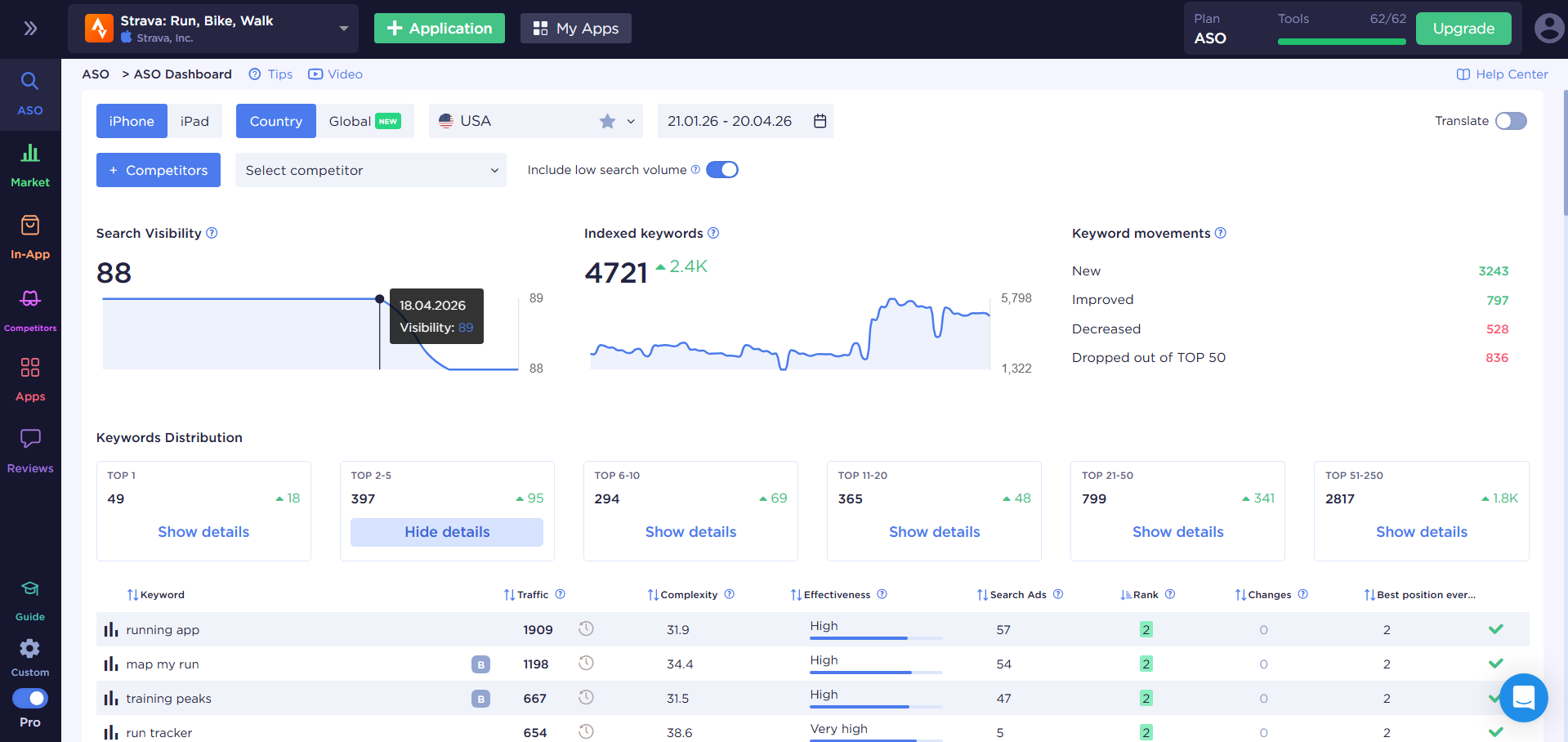Click the favorite star next to USA
The width and height of the screenshot is (1568, 742).
coord(607,121)
